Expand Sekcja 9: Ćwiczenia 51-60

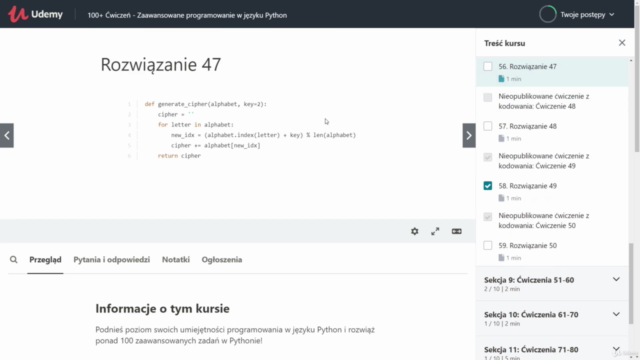[x=552, y=284]
